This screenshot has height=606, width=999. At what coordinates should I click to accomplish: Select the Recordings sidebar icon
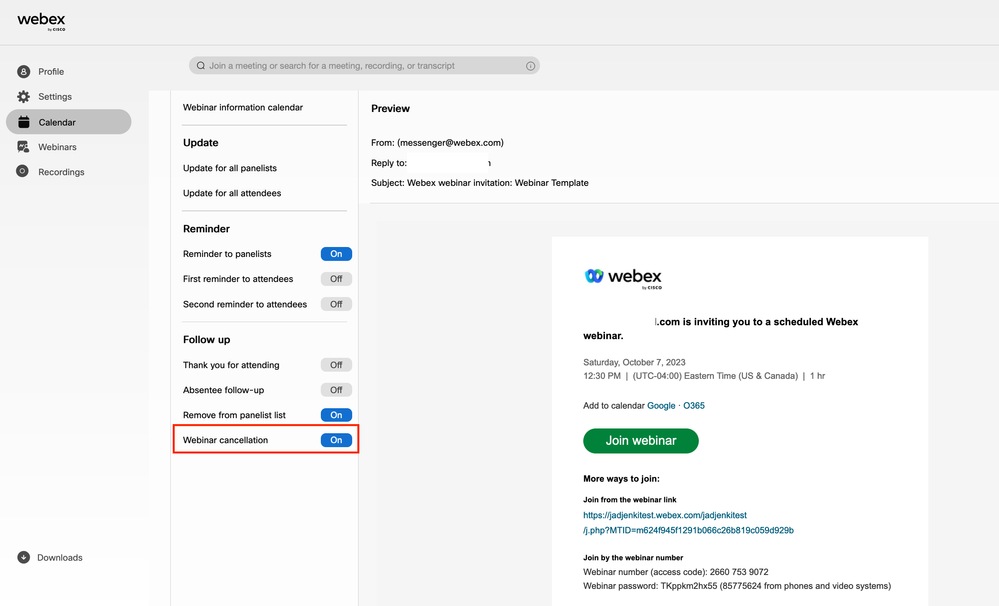click(22, 171)
